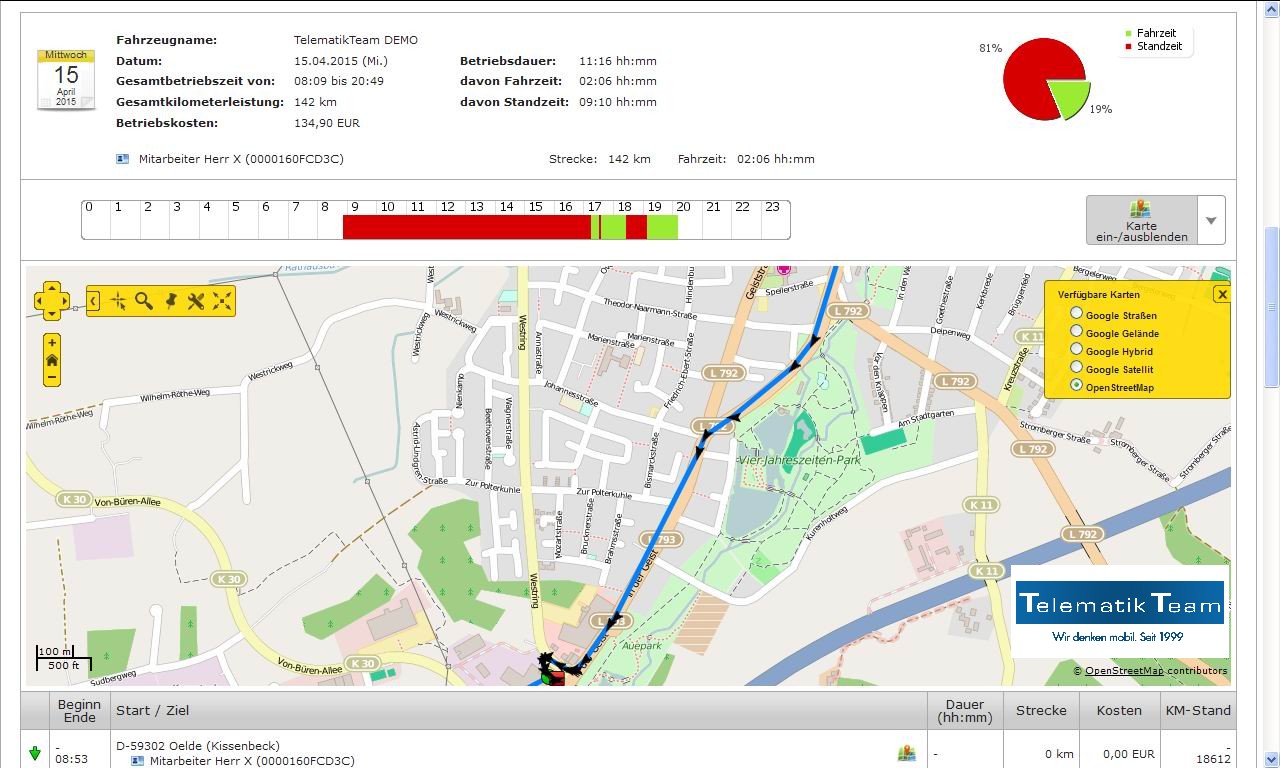Click the long red standstill segment in timeline
1280x768 pixels.
(466, 226)
